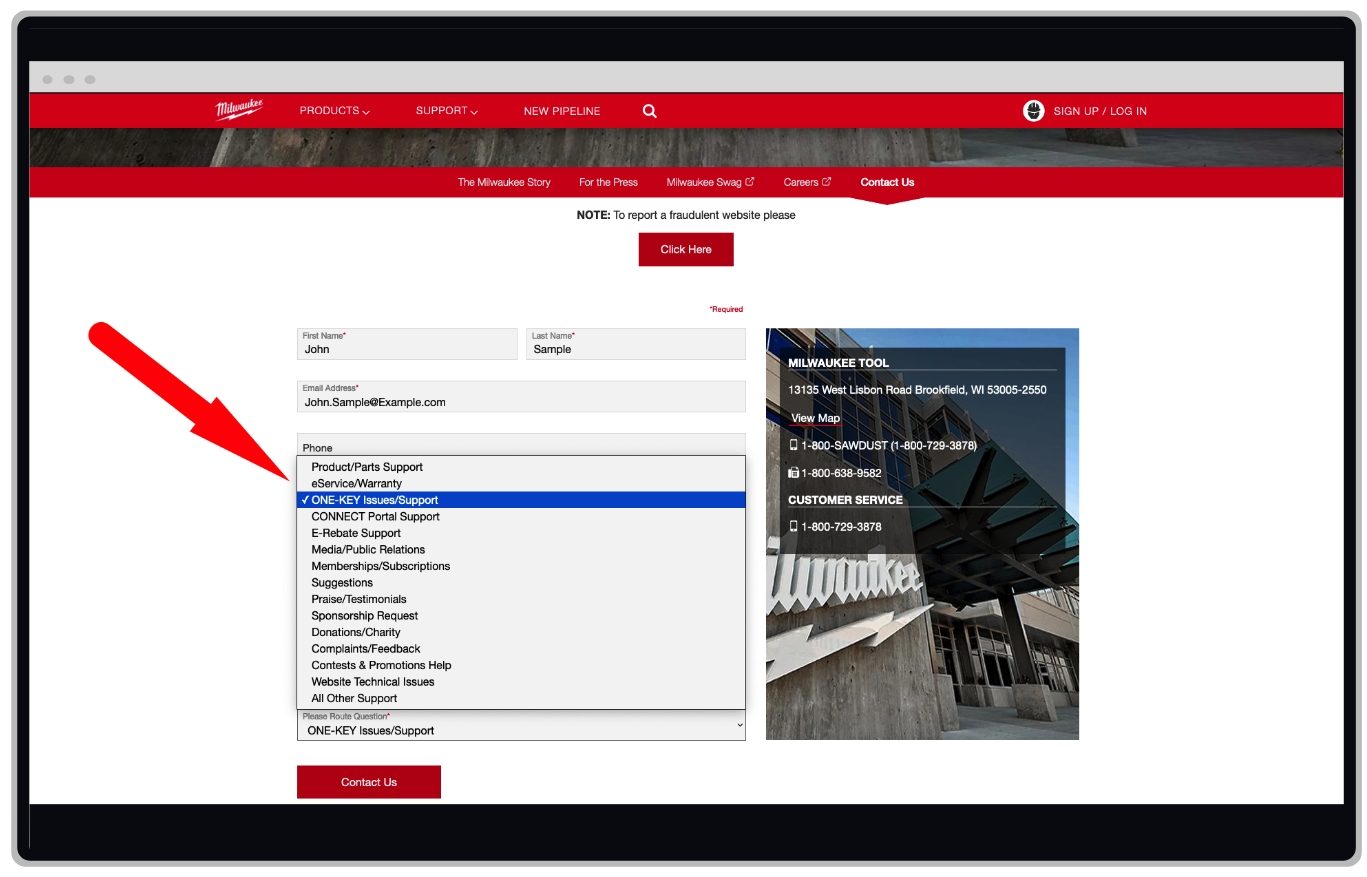Choose Website Technical Issues from the list
The image size is (1367, 877).
[x=372, y=681]
